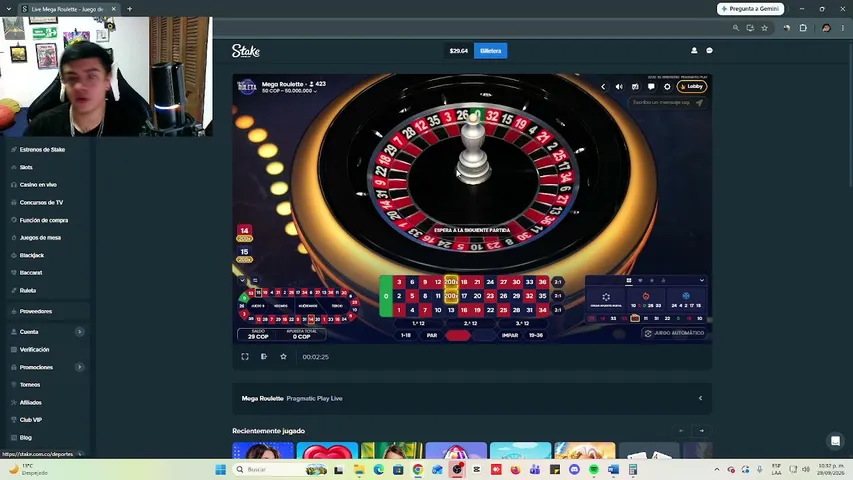
Task: Bet on the top row 2:1 column
Action: [558, 282]
